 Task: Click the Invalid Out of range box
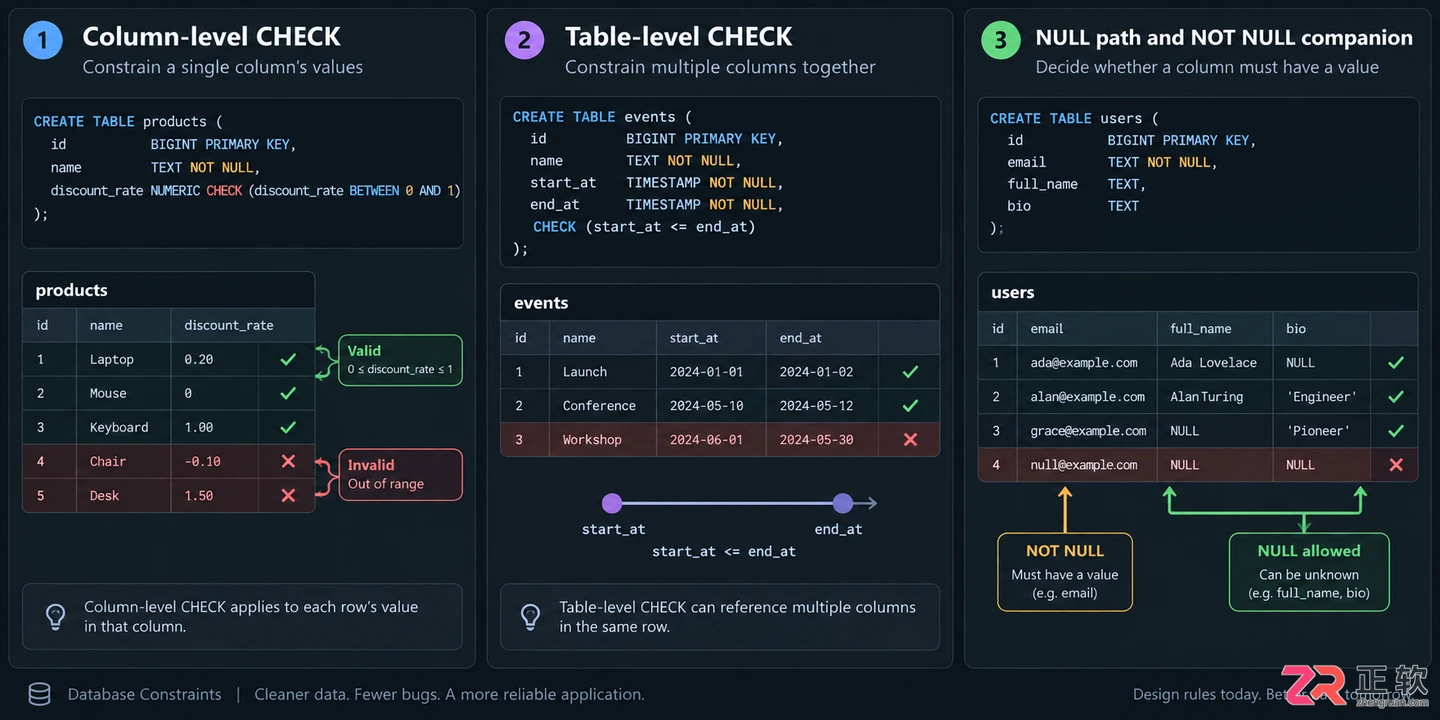pyautogui.click(x=400, y=474)
